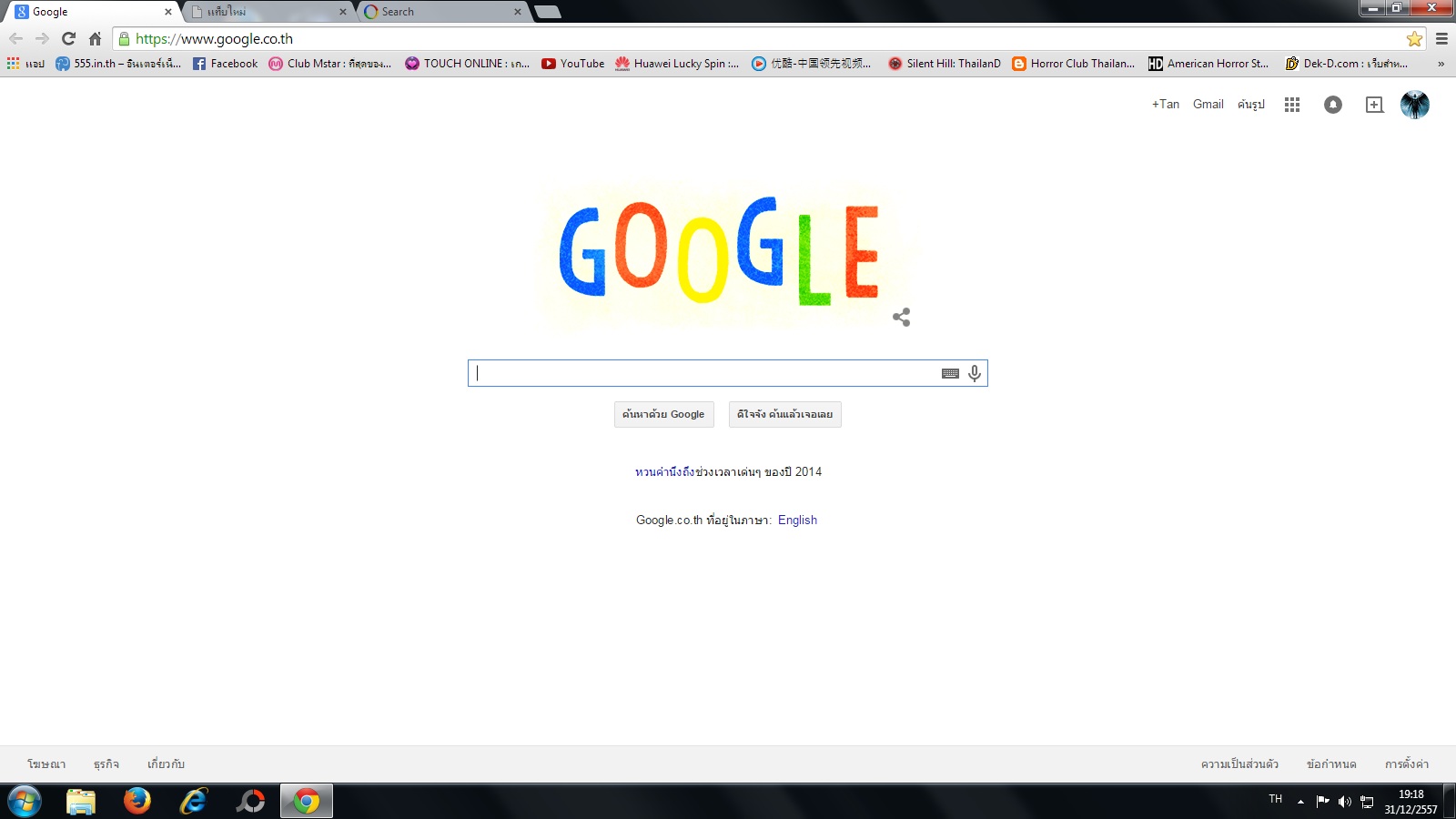
Task: Switch Google language to English
Action: pos(797,520)
